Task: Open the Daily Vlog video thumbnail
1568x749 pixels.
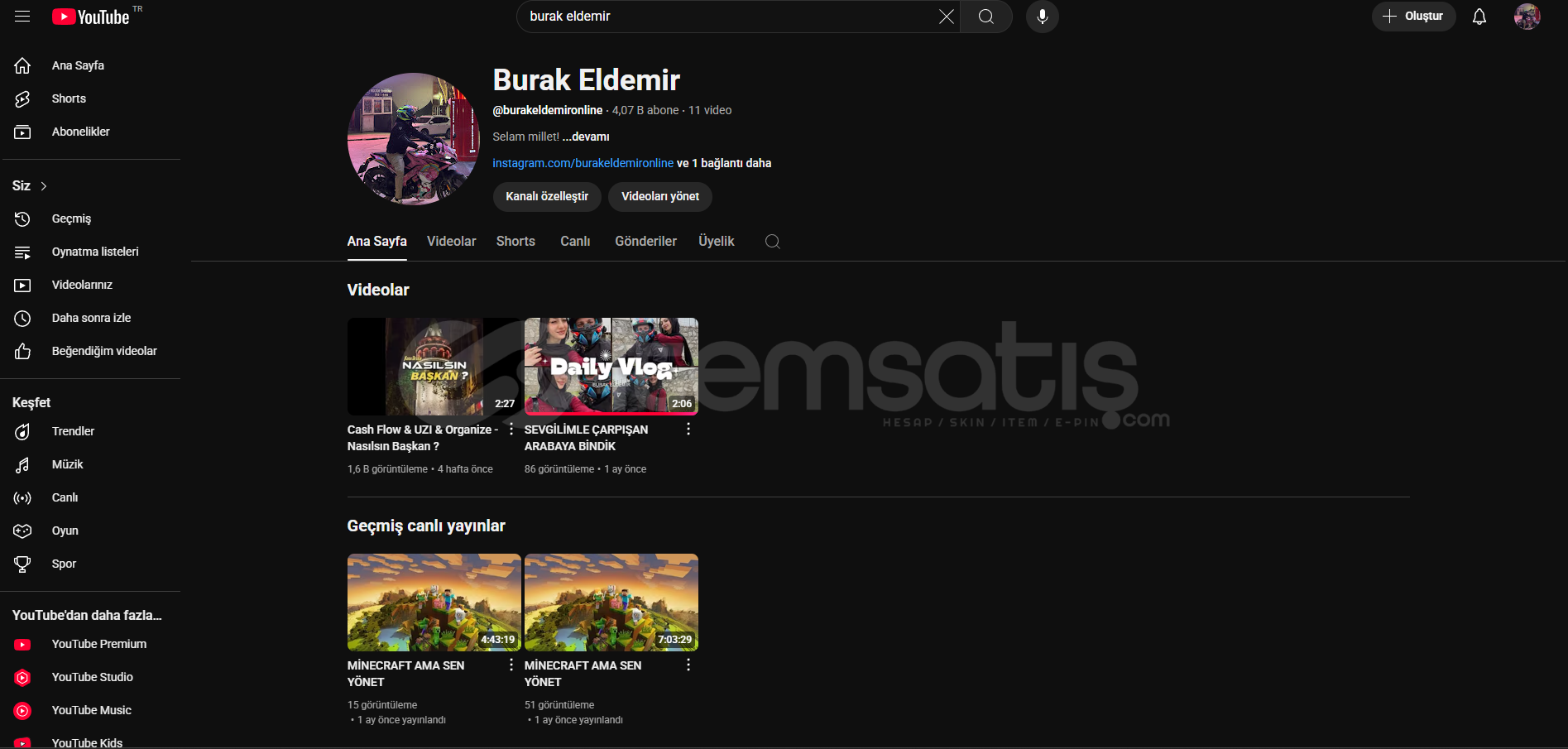Action: tap(611, 367)
